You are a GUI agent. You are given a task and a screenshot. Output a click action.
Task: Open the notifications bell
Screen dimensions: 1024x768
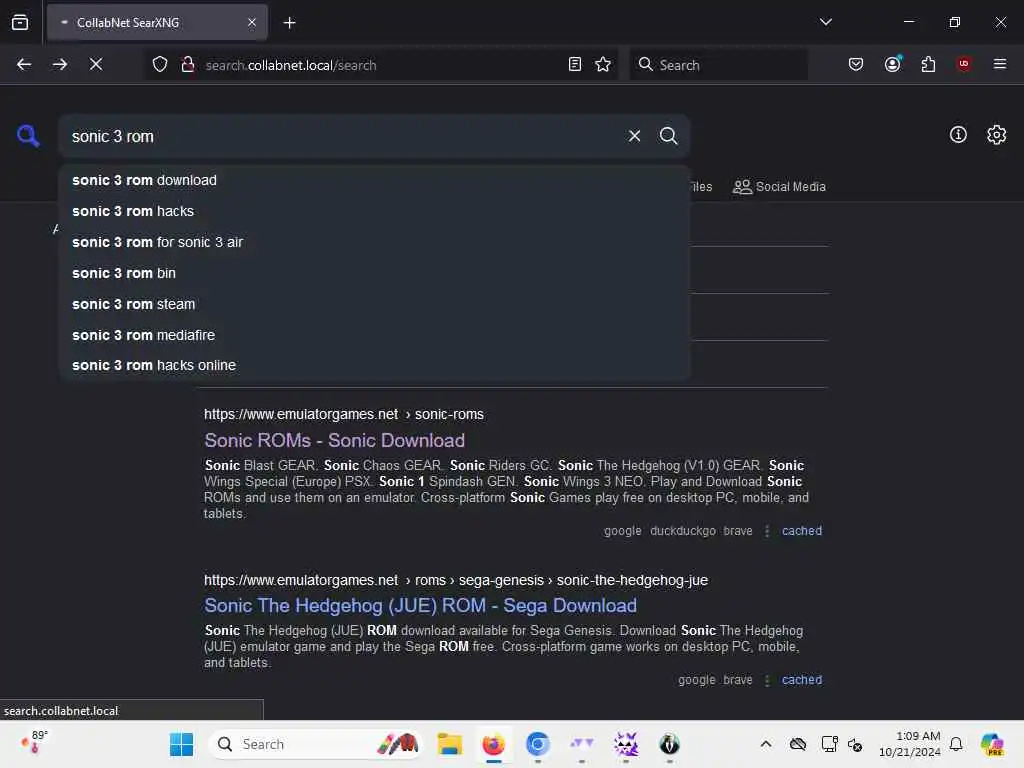point(956,744)
